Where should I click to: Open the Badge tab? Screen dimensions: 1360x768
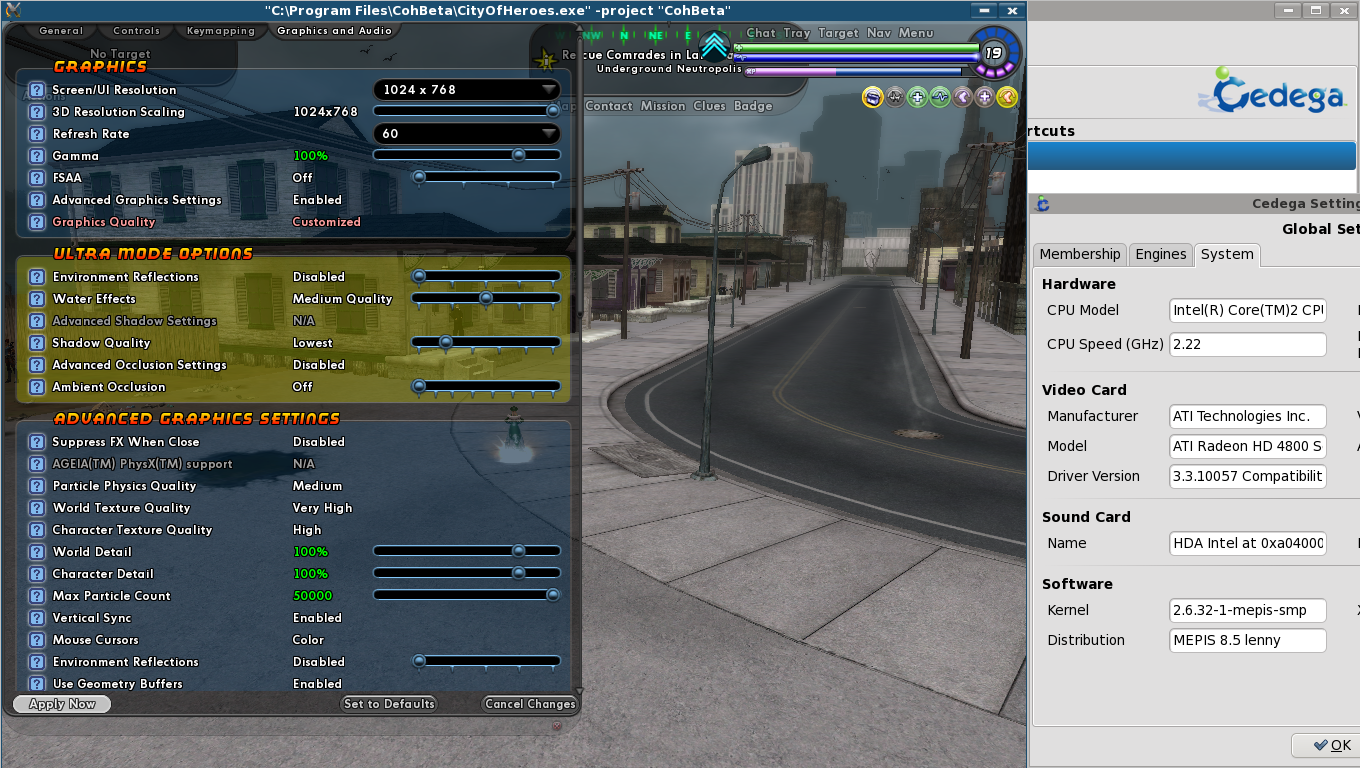coord(753,106)
